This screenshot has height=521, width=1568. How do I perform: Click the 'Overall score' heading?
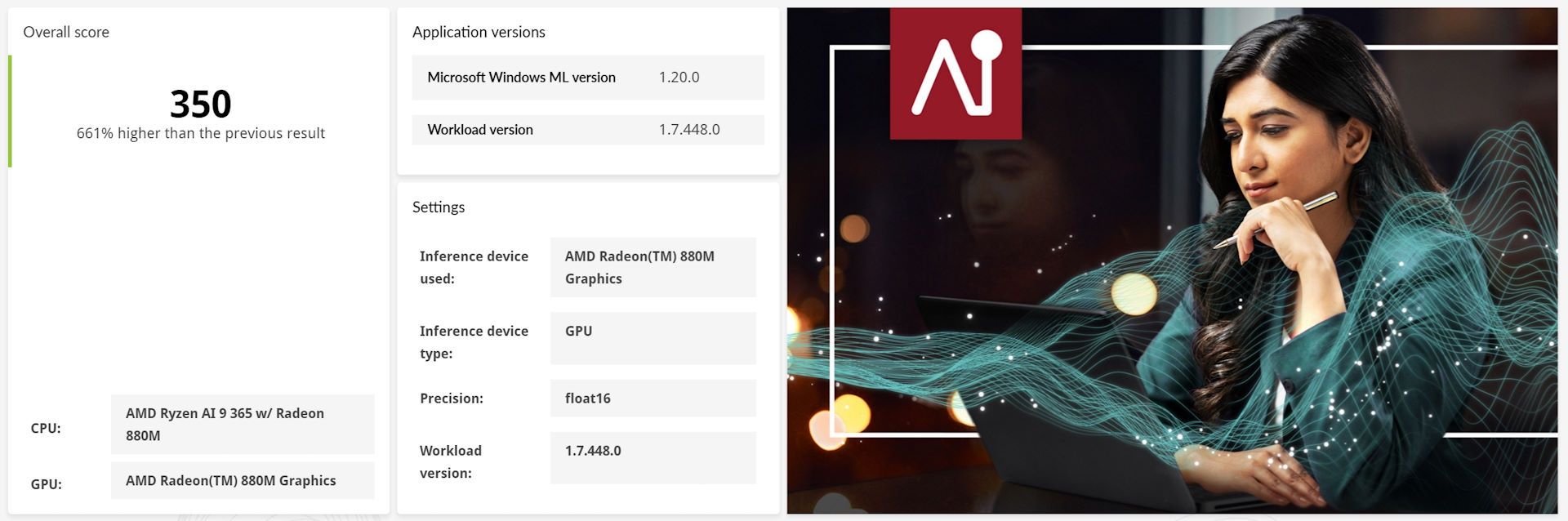pos(66,32)
